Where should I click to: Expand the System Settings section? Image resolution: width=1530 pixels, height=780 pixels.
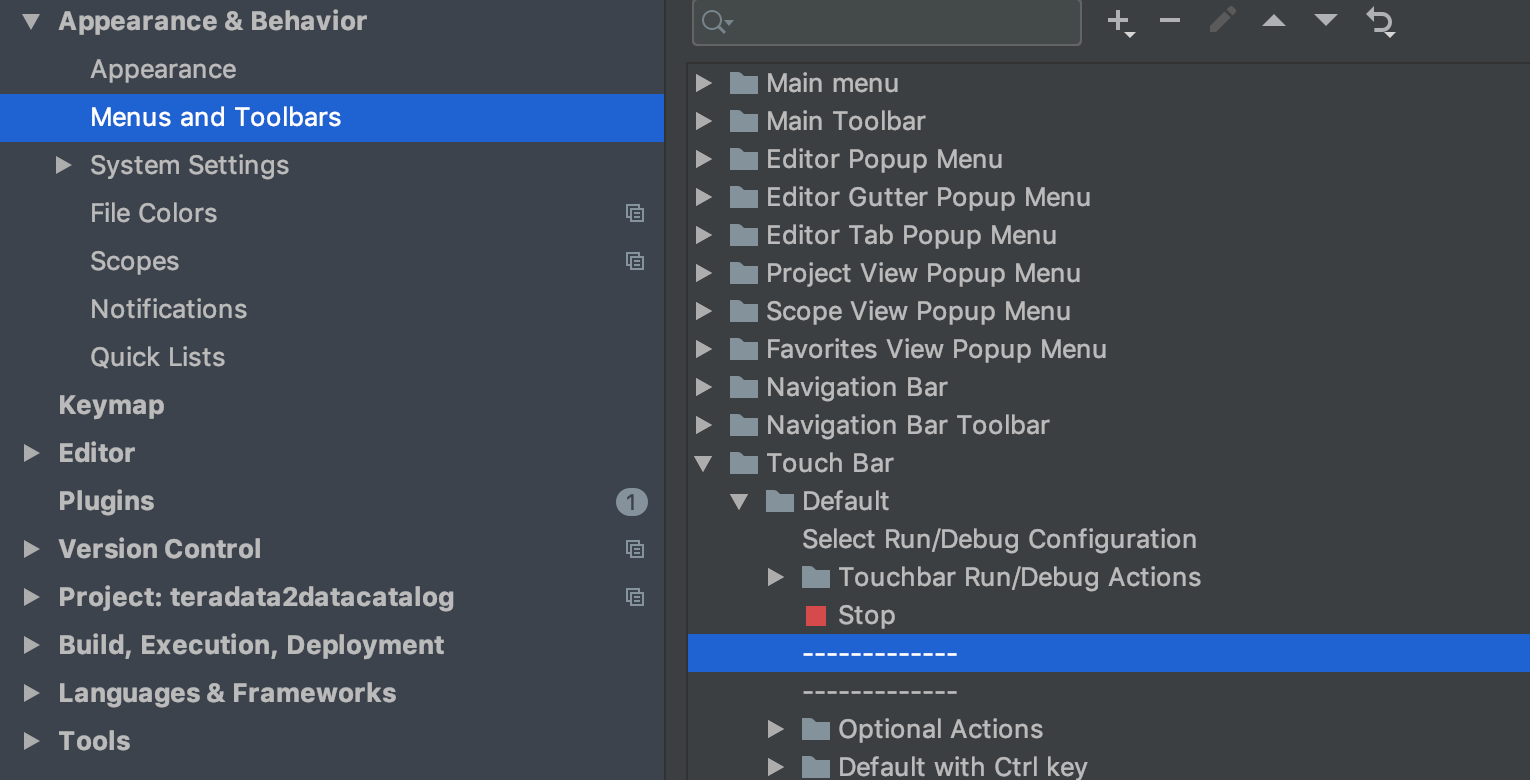(x=64, y=165)
